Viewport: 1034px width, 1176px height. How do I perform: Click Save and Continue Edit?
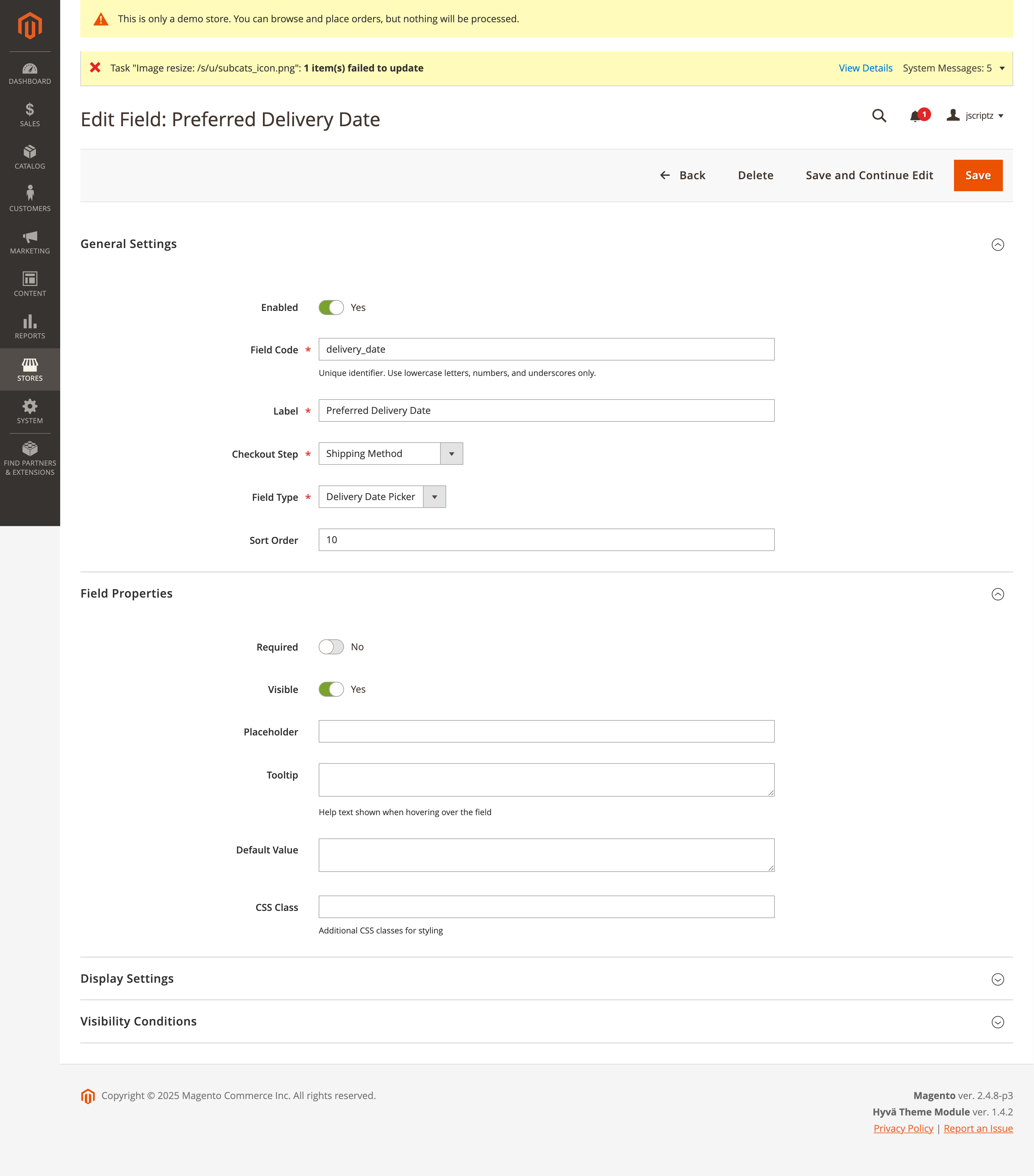click(869, 175)
